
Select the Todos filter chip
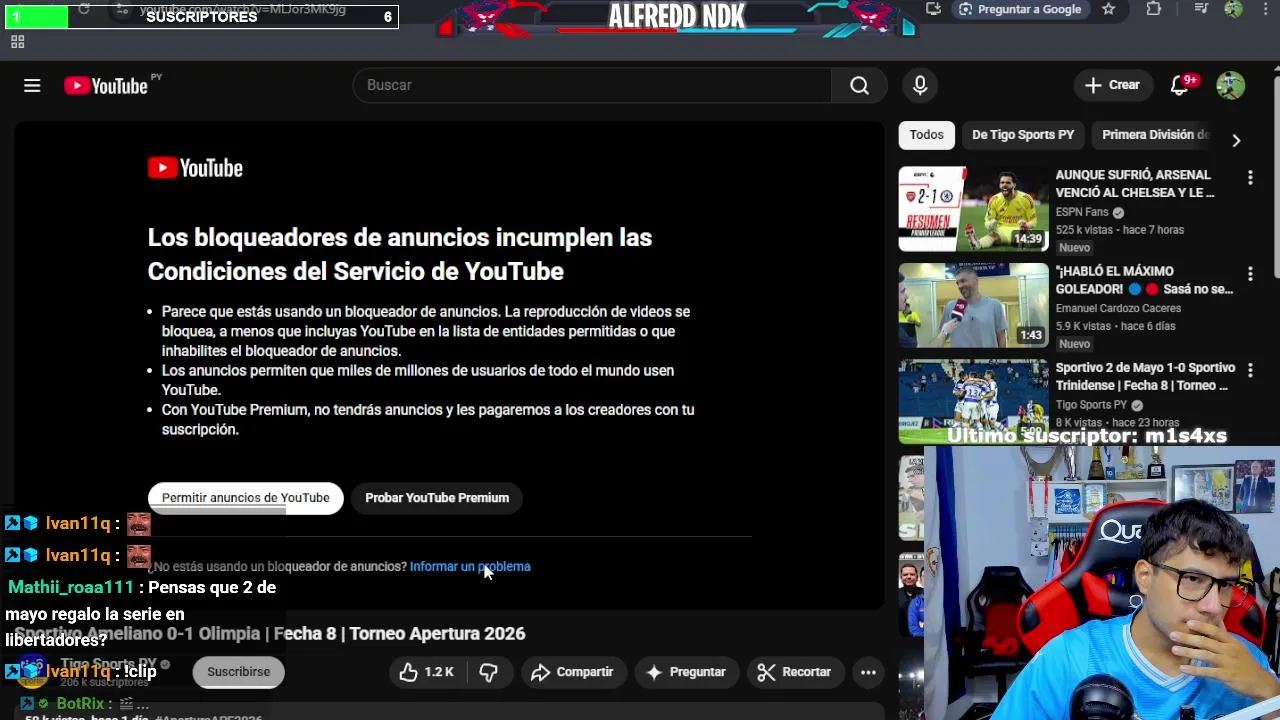click(926, 135)
